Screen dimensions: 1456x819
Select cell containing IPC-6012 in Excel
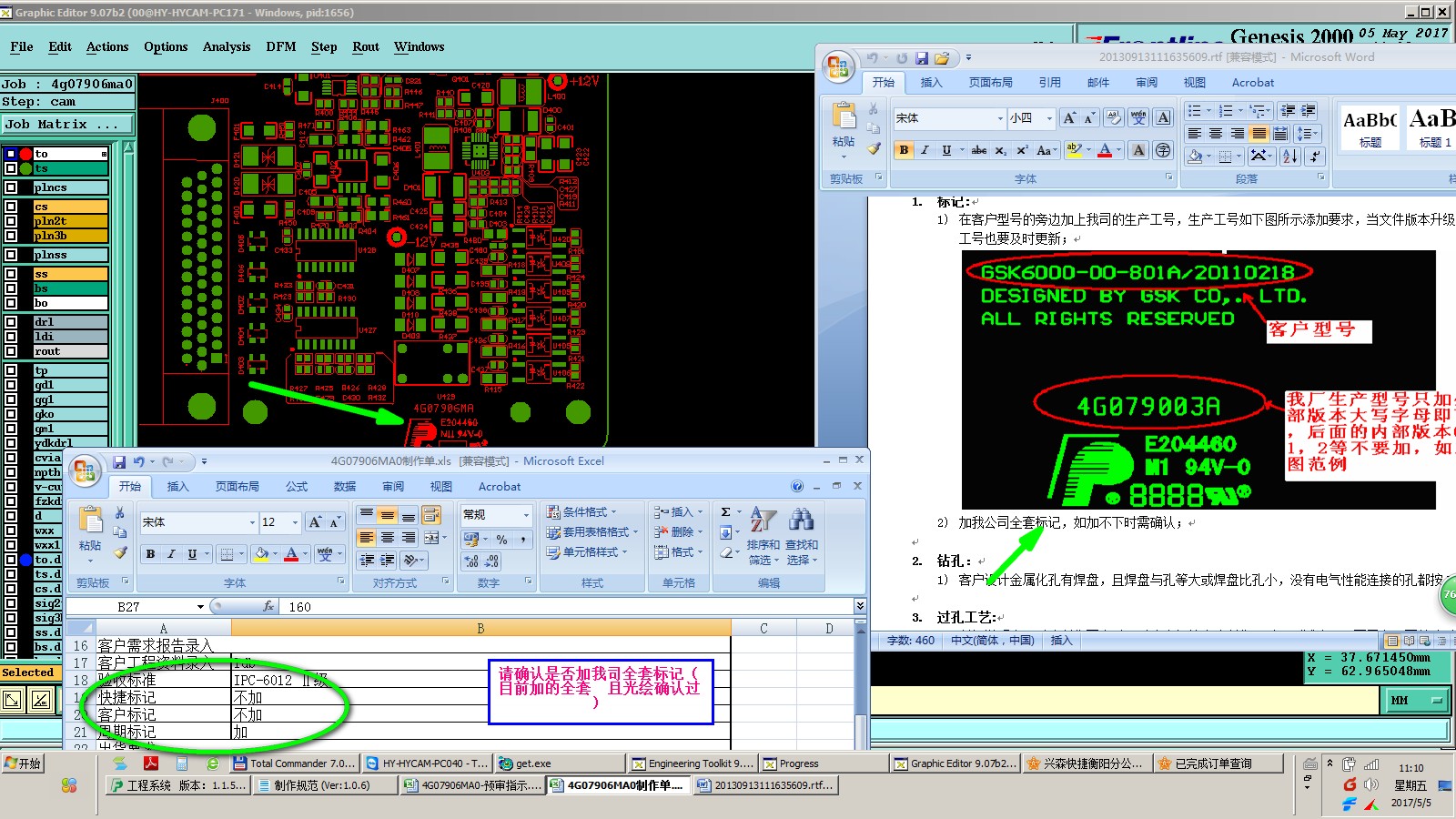coord(481,680)
